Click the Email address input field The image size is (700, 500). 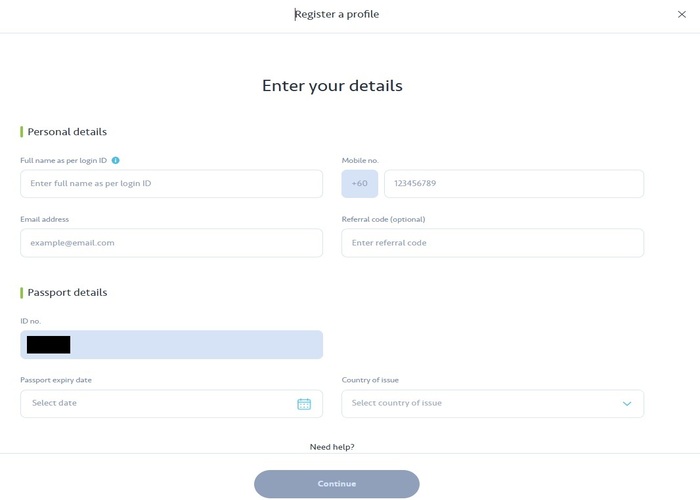[171, 243]
